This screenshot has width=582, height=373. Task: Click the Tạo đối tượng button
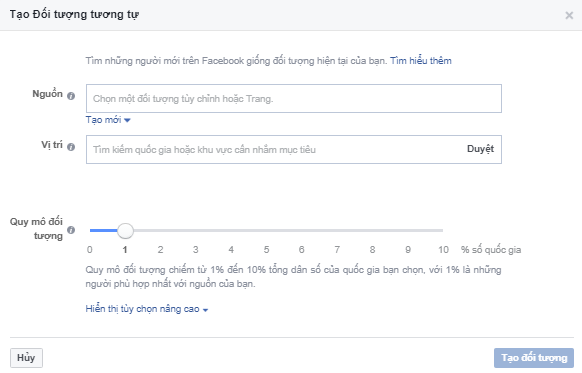pos(534,358)
